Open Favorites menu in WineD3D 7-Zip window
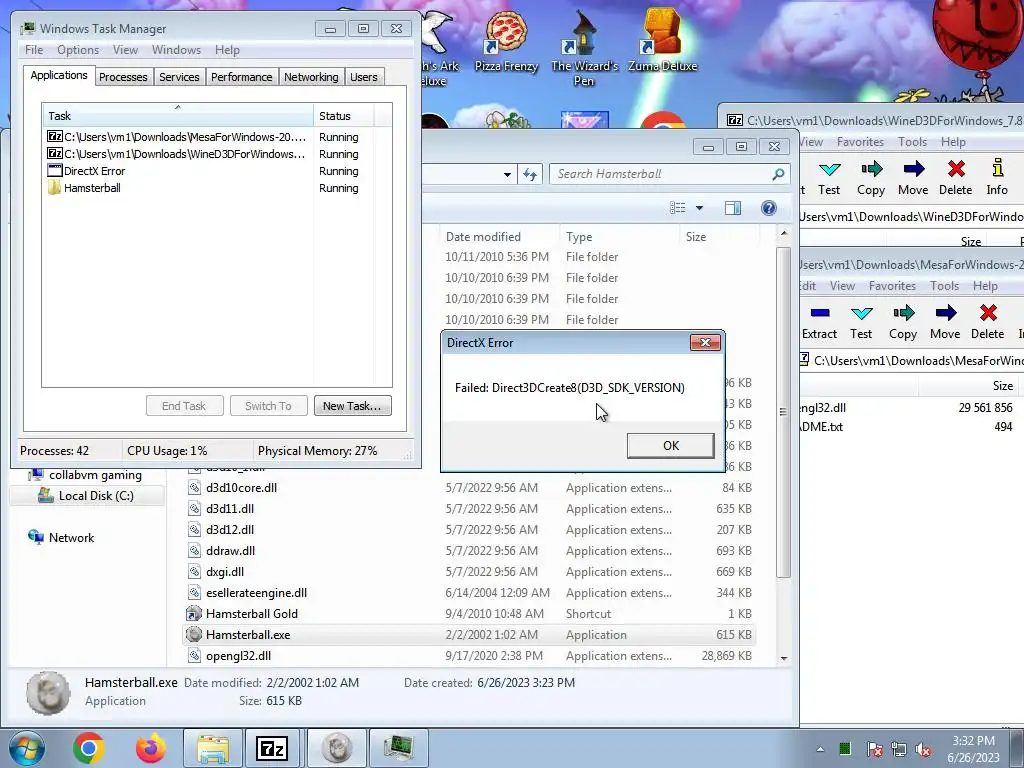Image resolution: width=1024 pixels, height=768 pixels. click(x=860, y=142)
